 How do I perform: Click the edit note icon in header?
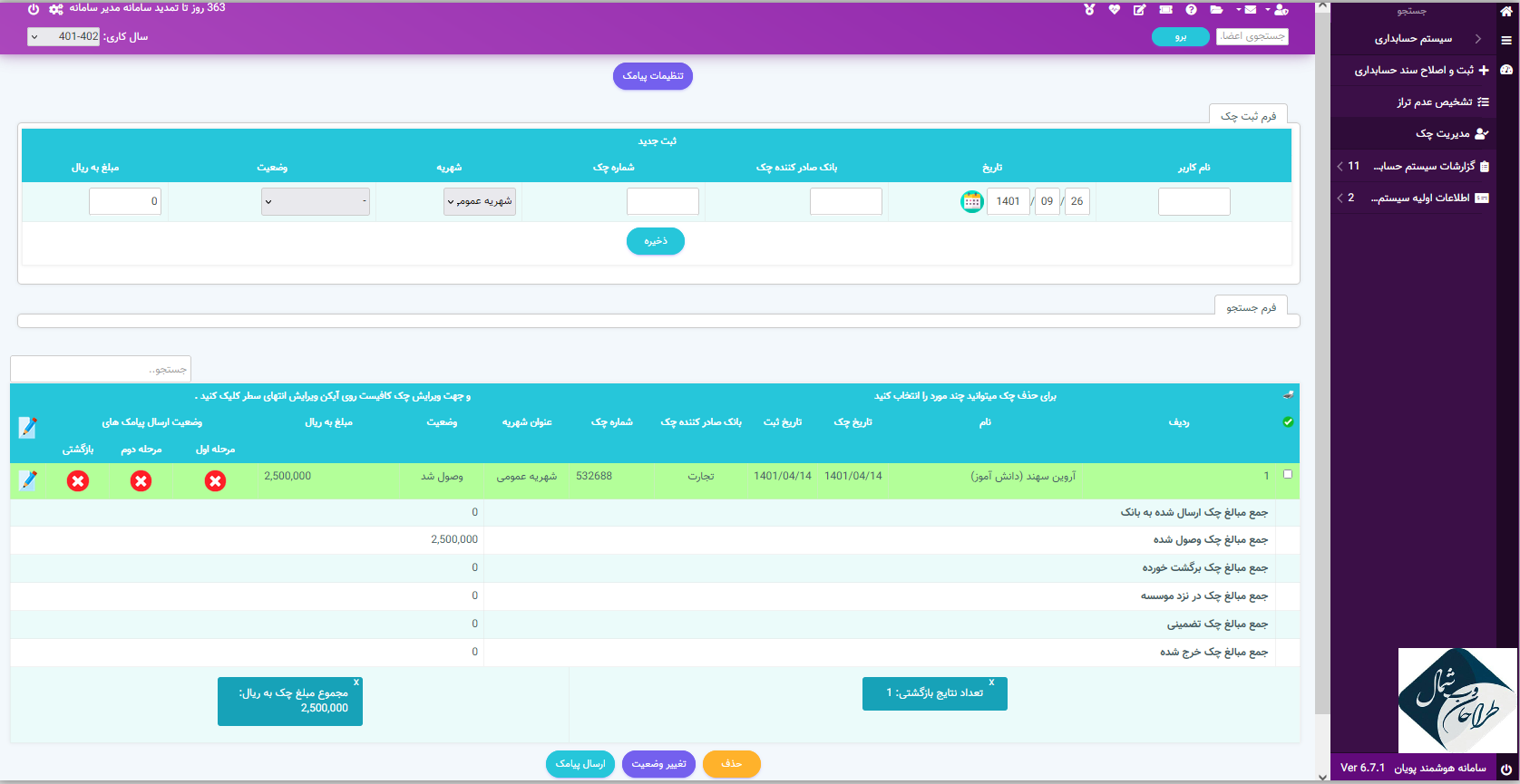pyautogui.click(x=1140, y=9)
